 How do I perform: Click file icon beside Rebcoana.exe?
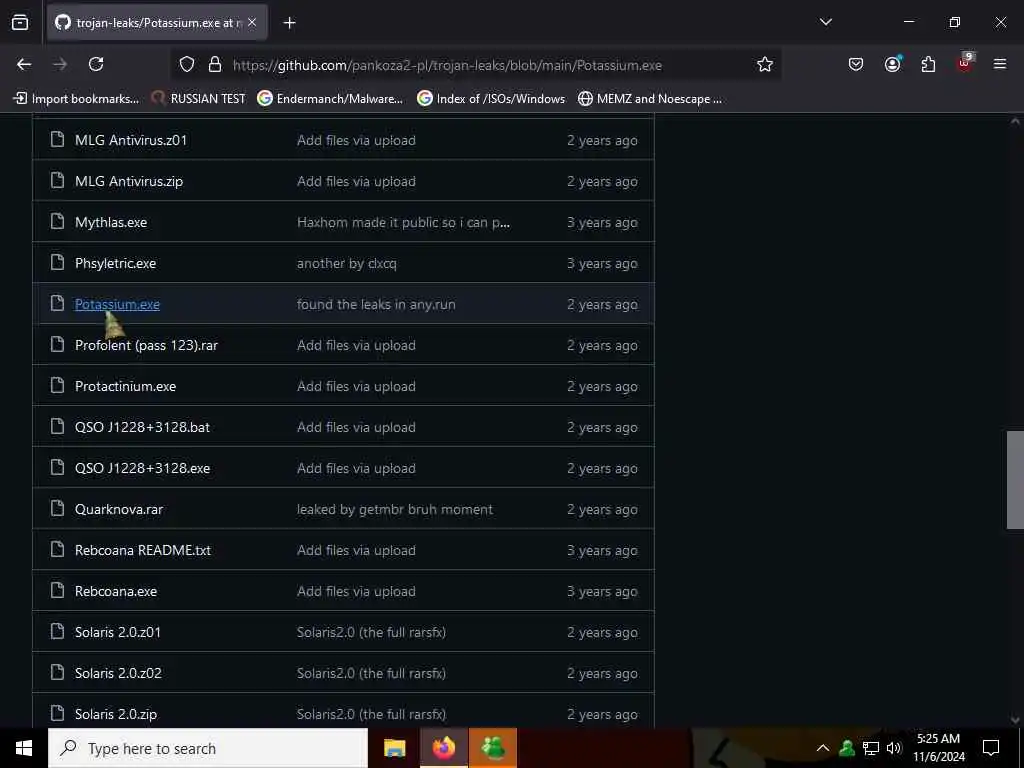click(x=57, y=591)
